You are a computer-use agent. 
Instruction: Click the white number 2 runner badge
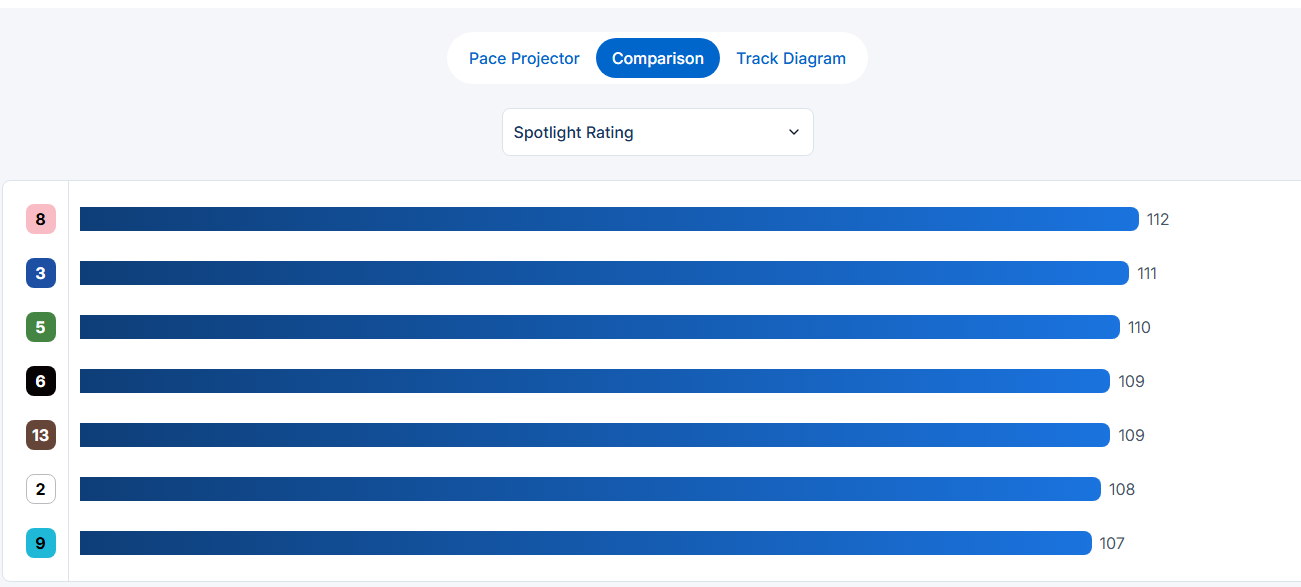coord(41,489)
